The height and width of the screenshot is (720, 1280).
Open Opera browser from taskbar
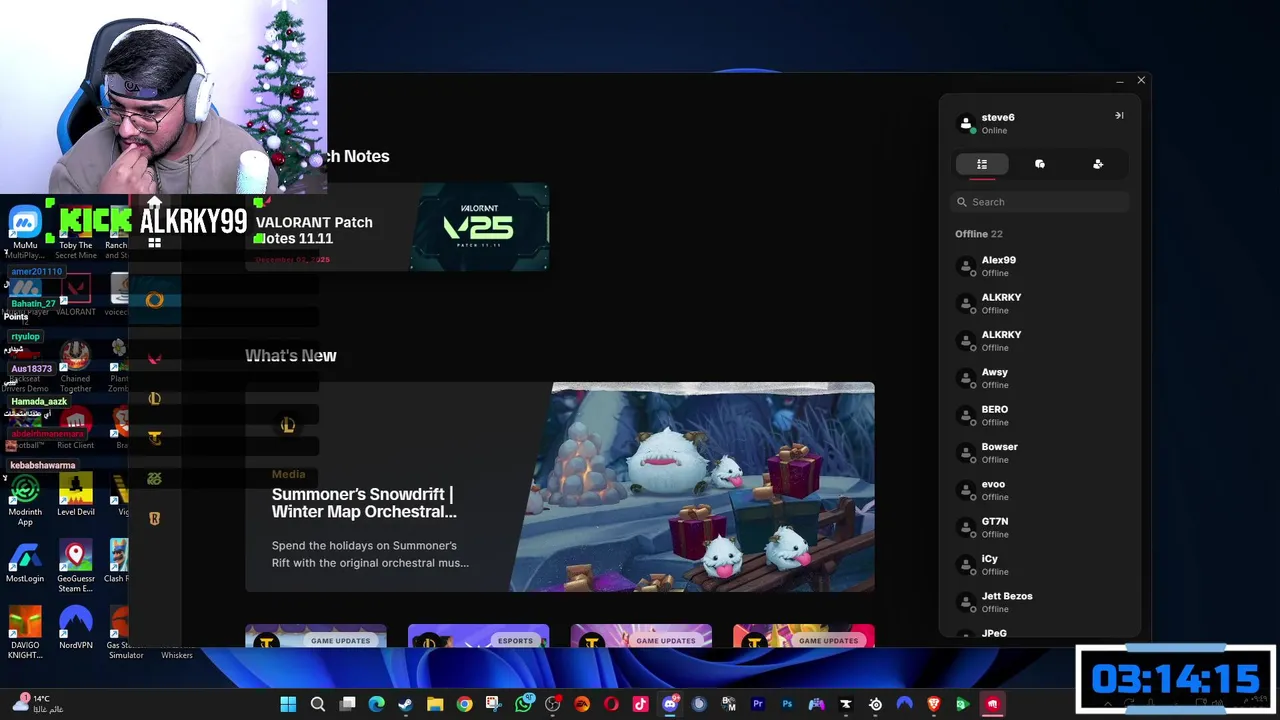(611, 704)
